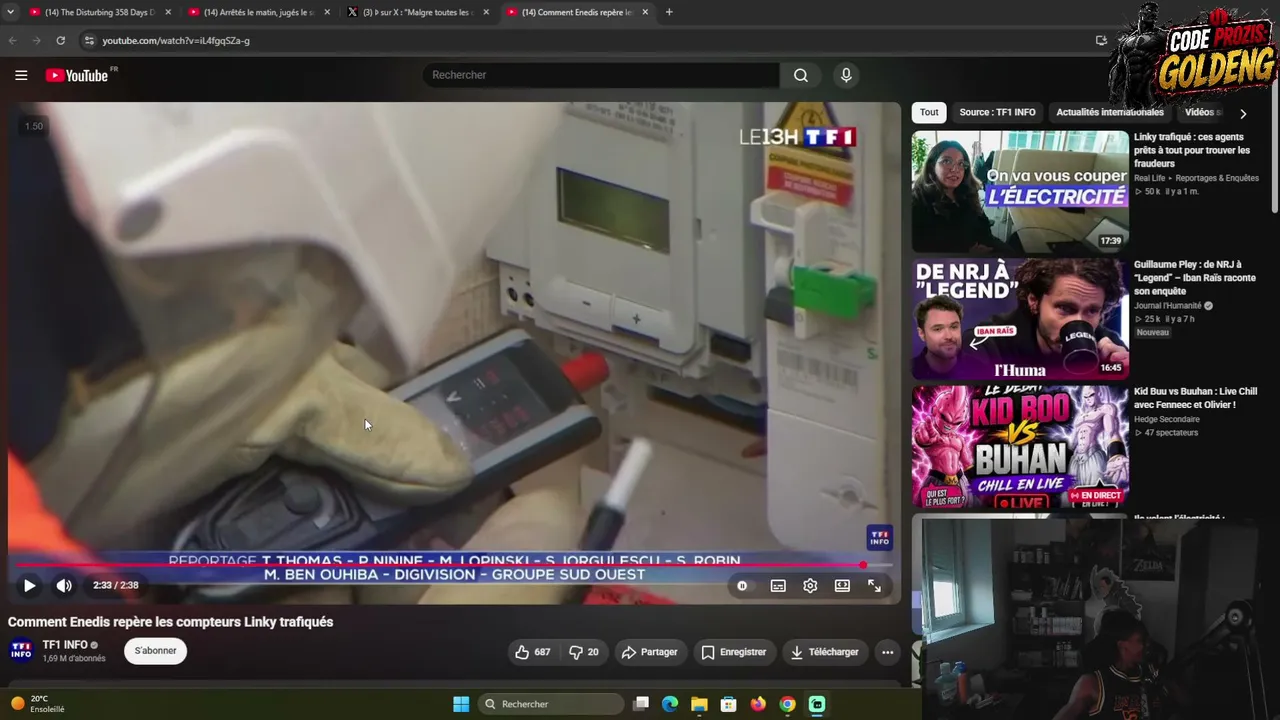
Task: Select the Source : TF1 INFO chip
Action: click(x=997, y=112)
